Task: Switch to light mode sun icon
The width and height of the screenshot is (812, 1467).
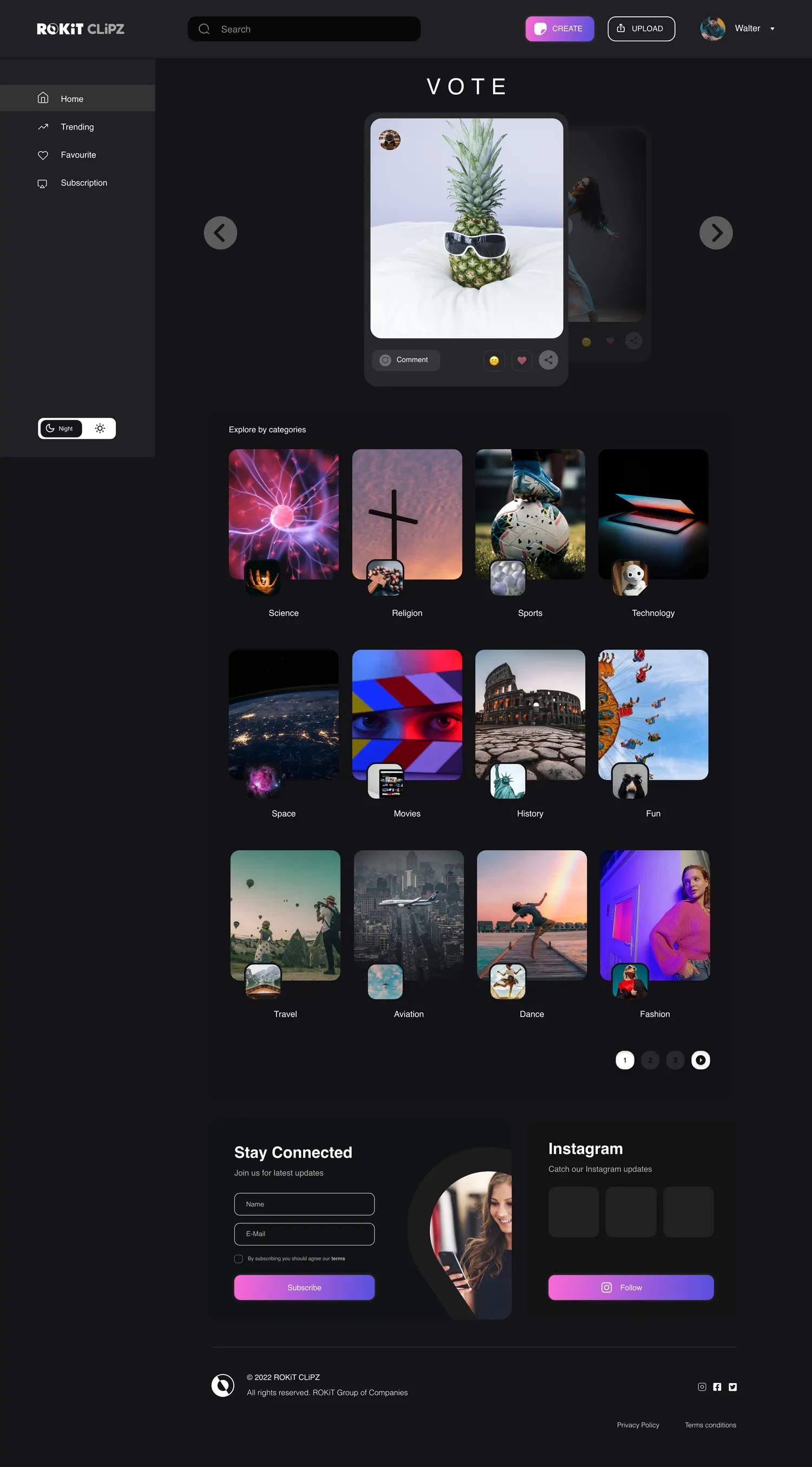Action: pyautogui.click(x=100, y=428)
